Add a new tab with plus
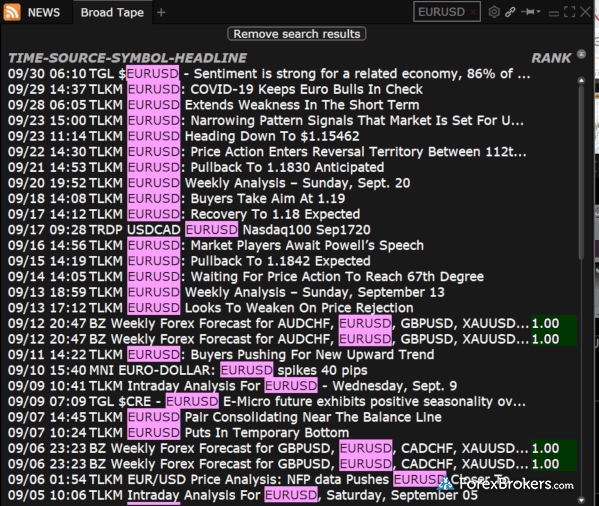Image resolution: width=599 pixels, height=506 pixels. (161, 13)
